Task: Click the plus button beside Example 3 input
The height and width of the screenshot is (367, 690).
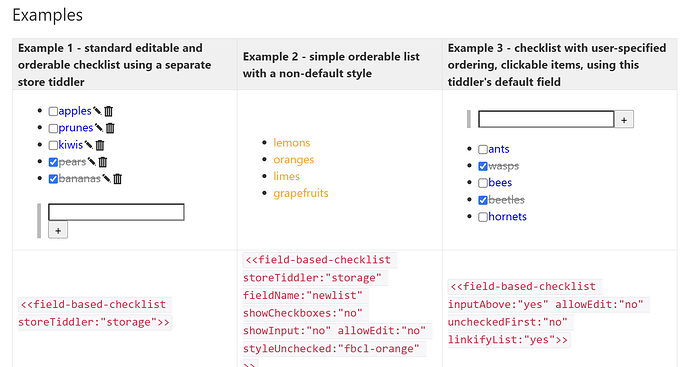Action: click(x=624, y=120)
